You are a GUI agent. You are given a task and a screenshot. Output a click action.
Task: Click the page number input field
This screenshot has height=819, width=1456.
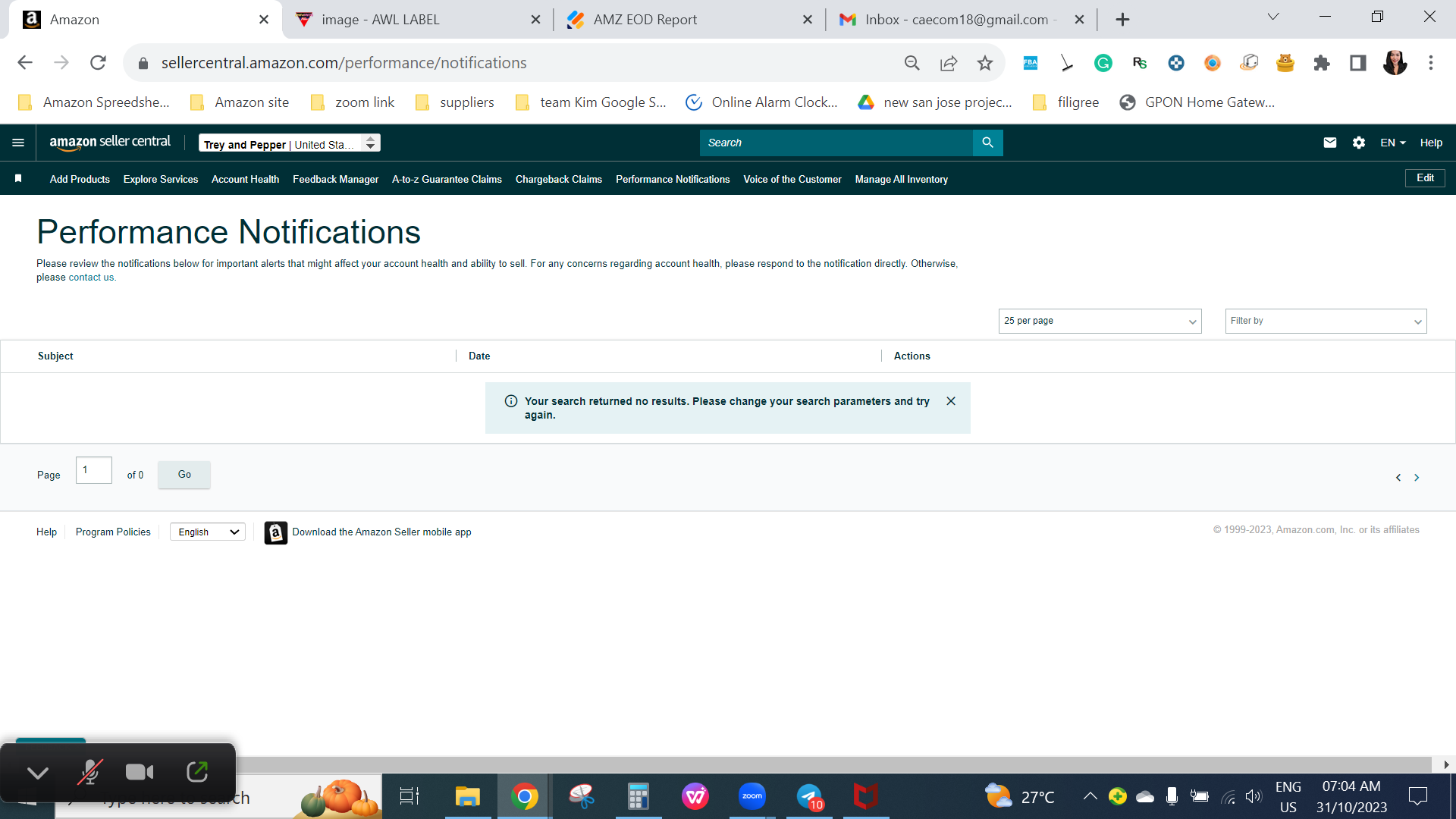point(94,470)
